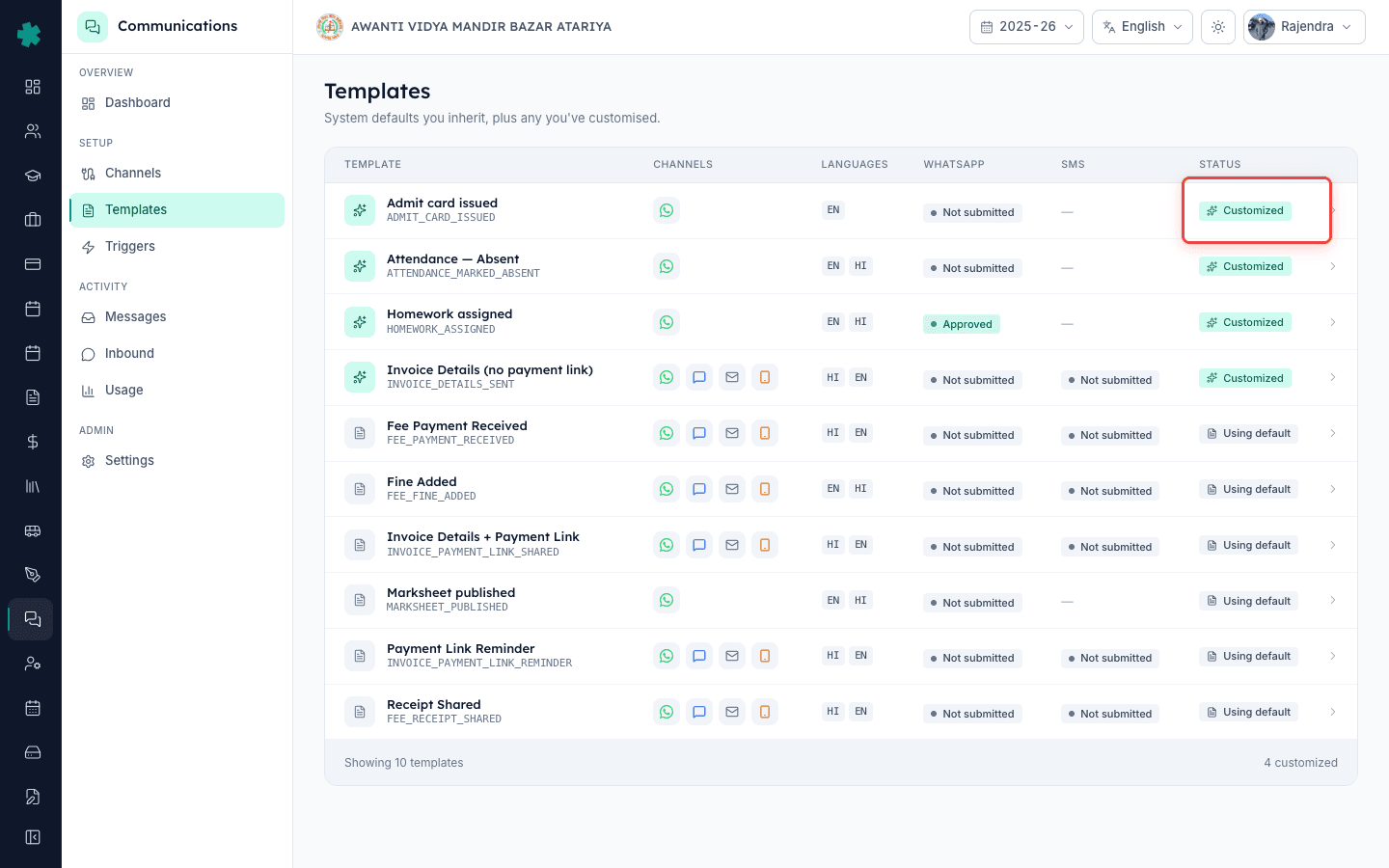Viewport: 1389px width, 868px height.
Task: Open the hard drive icon in the rail
Action: [x=33, y=752]
